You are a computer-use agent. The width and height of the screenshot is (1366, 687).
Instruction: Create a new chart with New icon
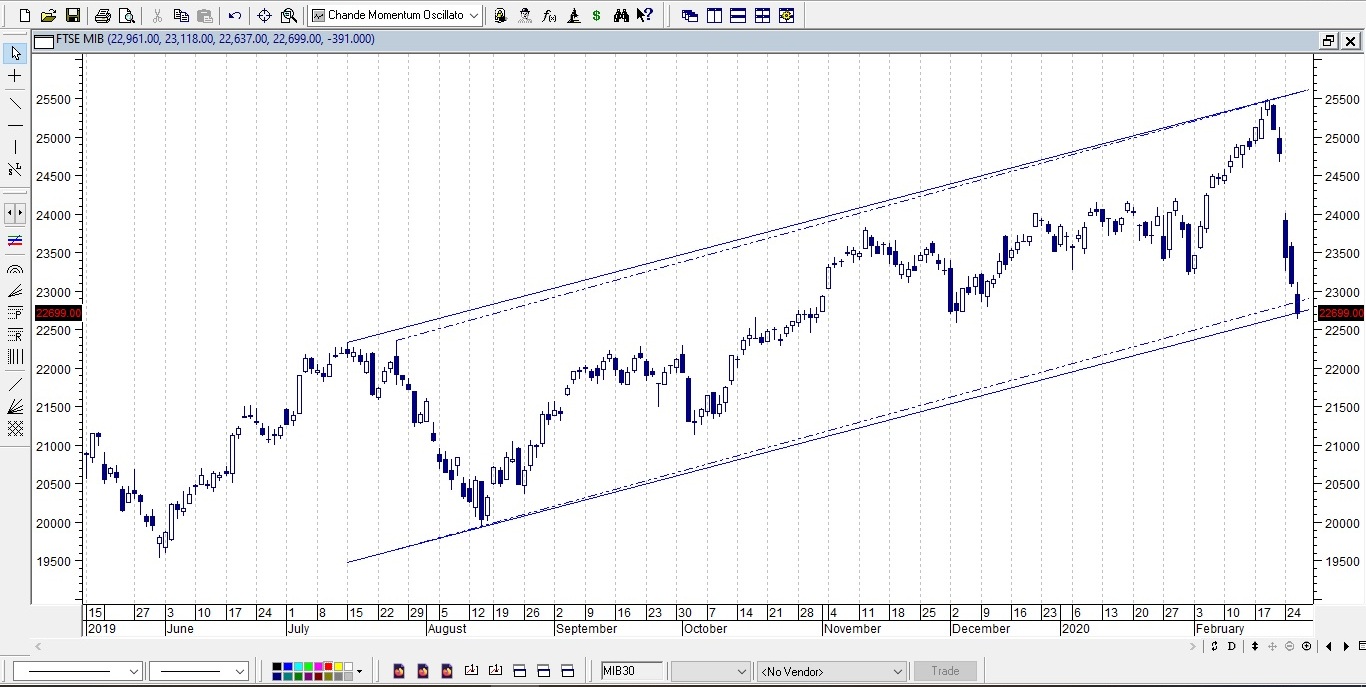click(x=25, y=15)
